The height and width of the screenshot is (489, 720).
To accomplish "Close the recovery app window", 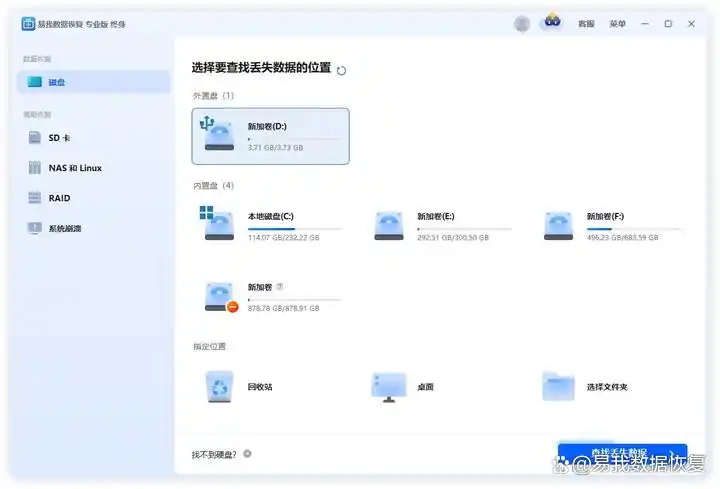I will [691, 24].
